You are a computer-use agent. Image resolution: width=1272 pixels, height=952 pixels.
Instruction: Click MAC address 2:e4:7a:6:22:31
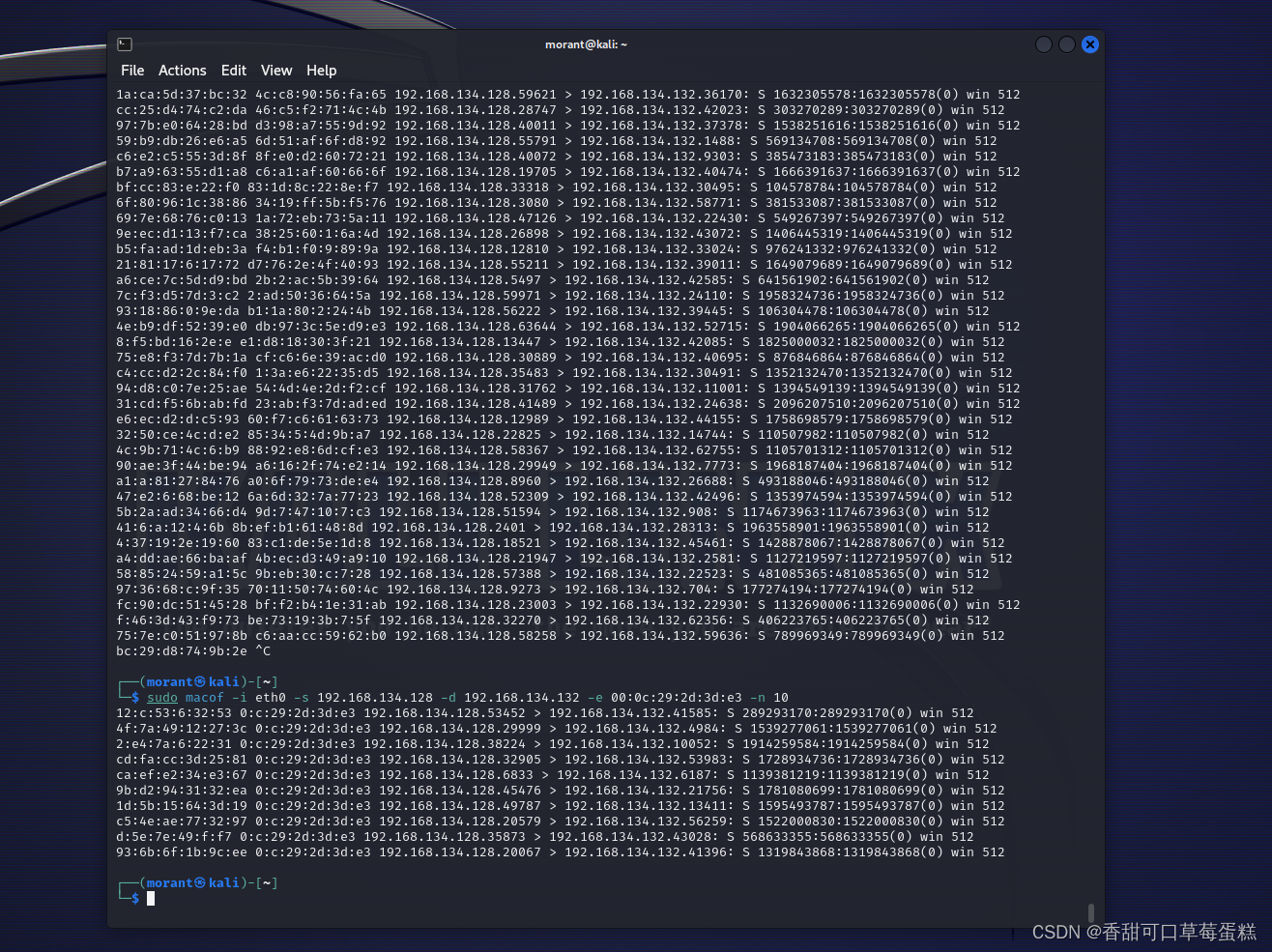[174, 744]
